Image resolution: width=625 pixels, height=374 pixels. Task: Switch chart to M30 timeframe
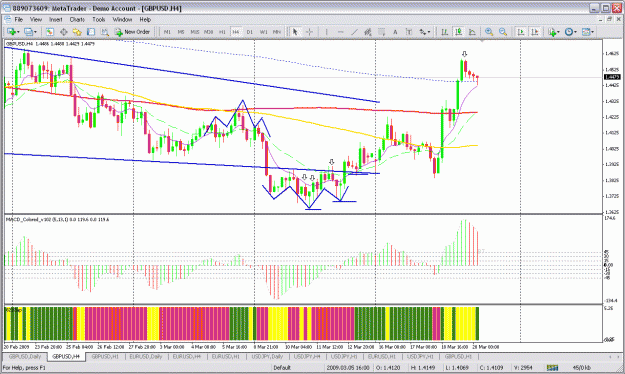pos(208,32)
